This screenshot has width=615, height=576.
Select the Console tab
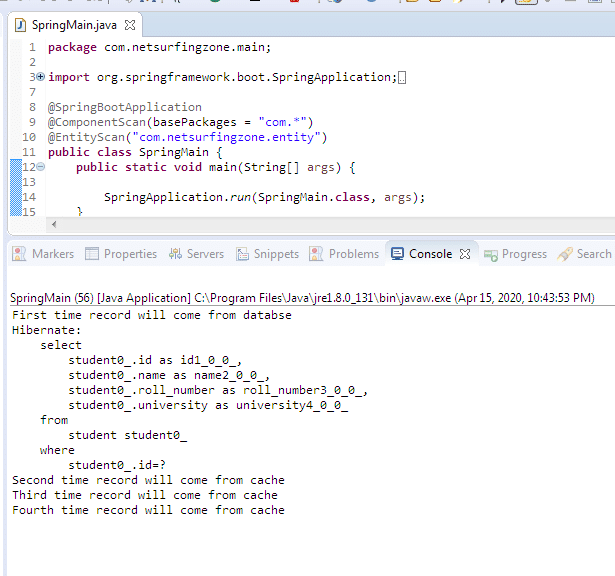(x=421, y=254)
